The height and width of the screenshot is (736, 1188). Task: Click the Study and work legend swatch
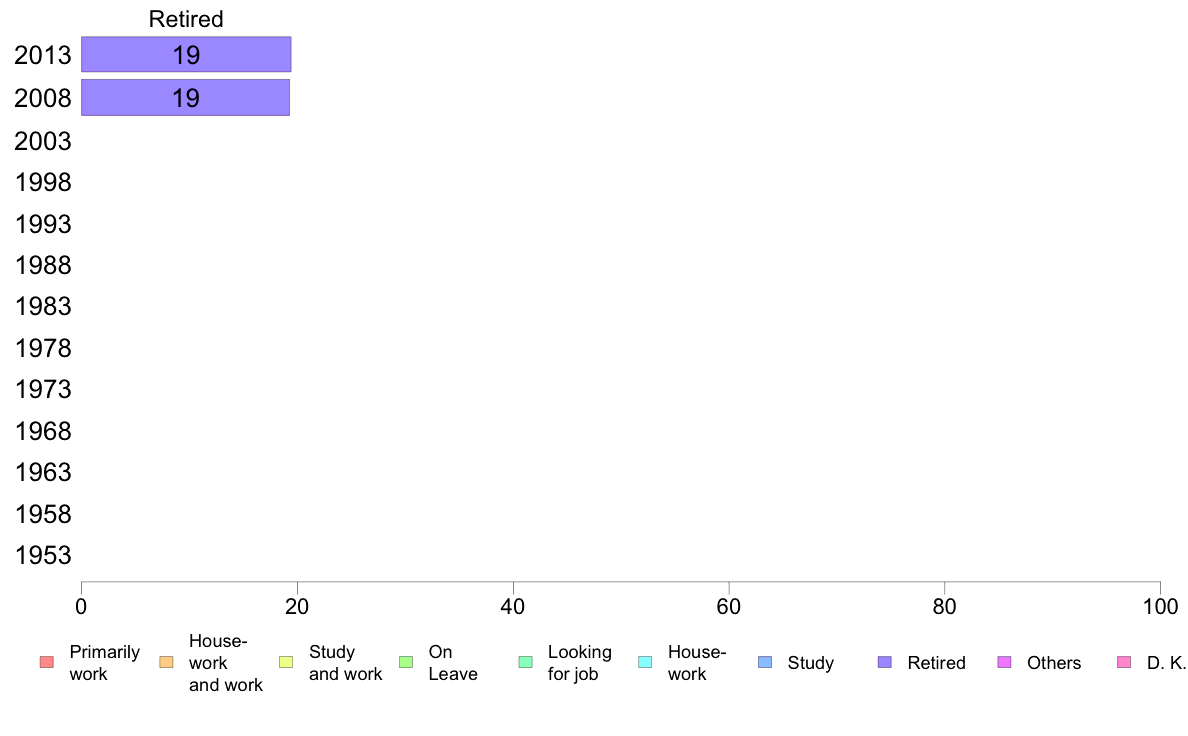(286, 662)
